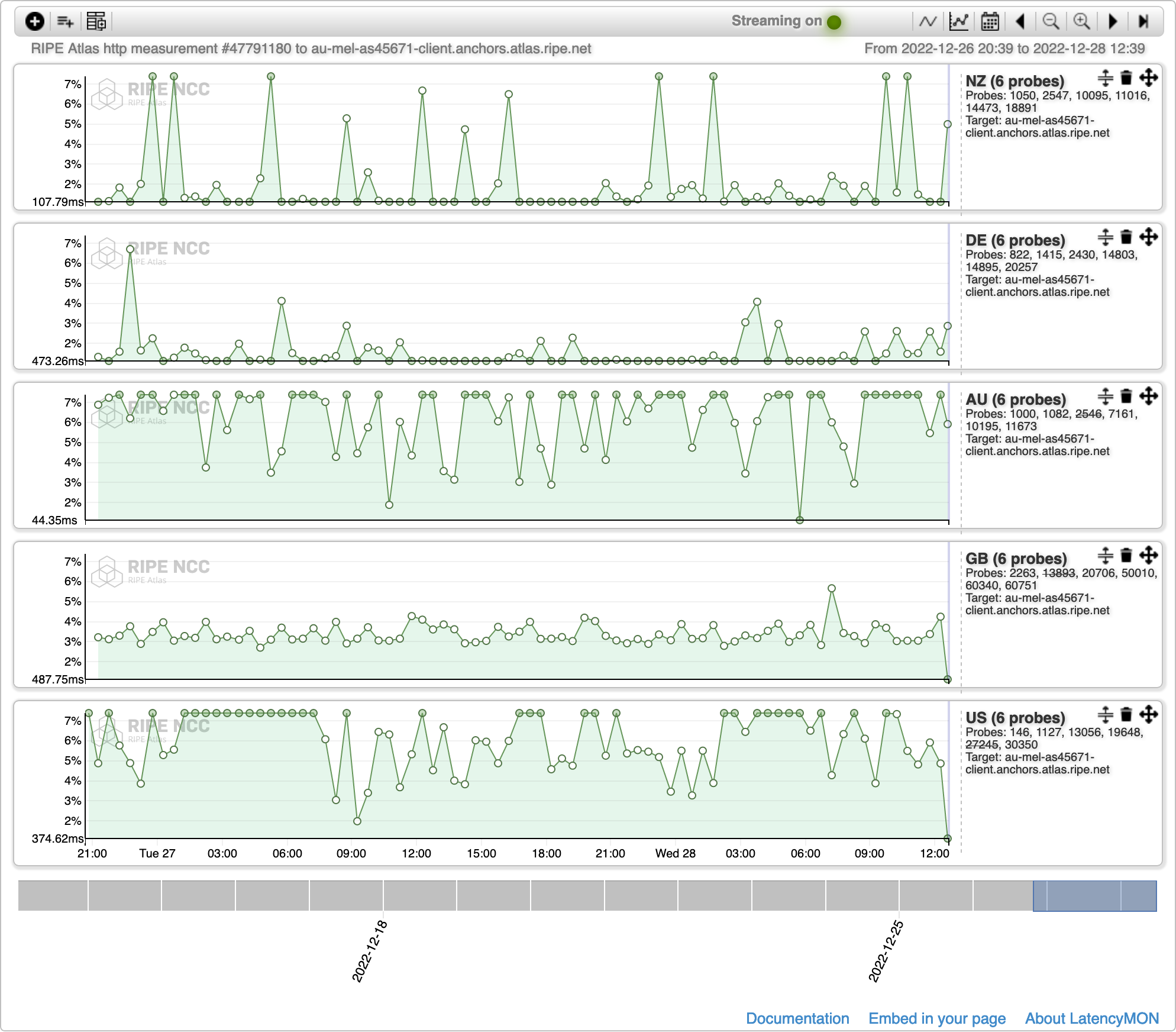Click the add measurement plus icon
The image size is (1176, 1032).
tap(35, 21)
